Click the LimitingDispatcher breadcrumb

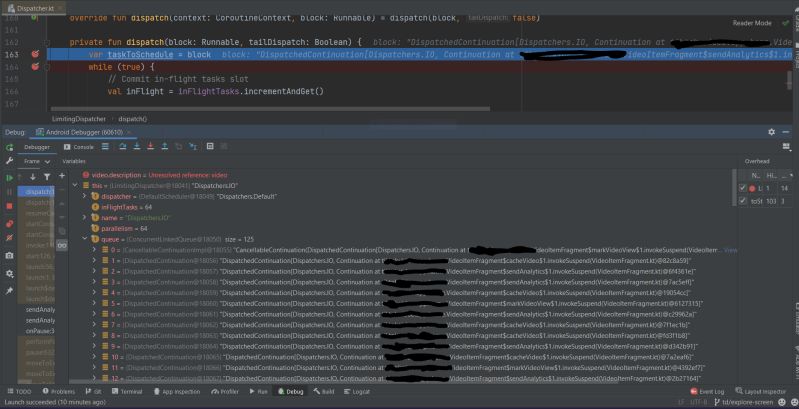point(79,119)
